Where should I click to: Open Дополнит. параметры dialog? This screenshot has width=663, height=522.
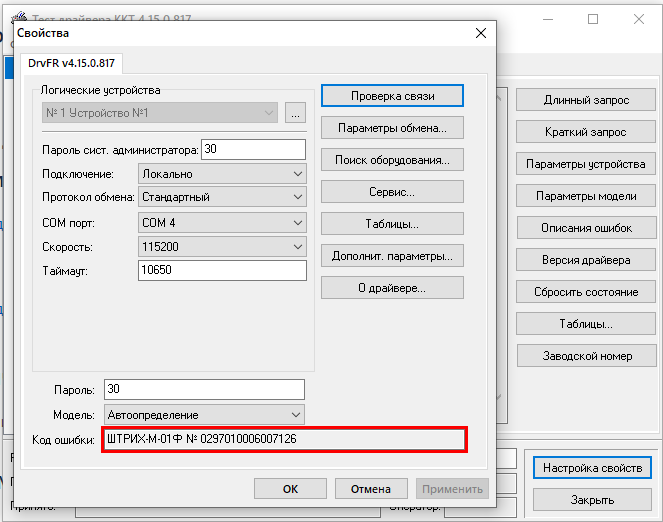[392, 256]
